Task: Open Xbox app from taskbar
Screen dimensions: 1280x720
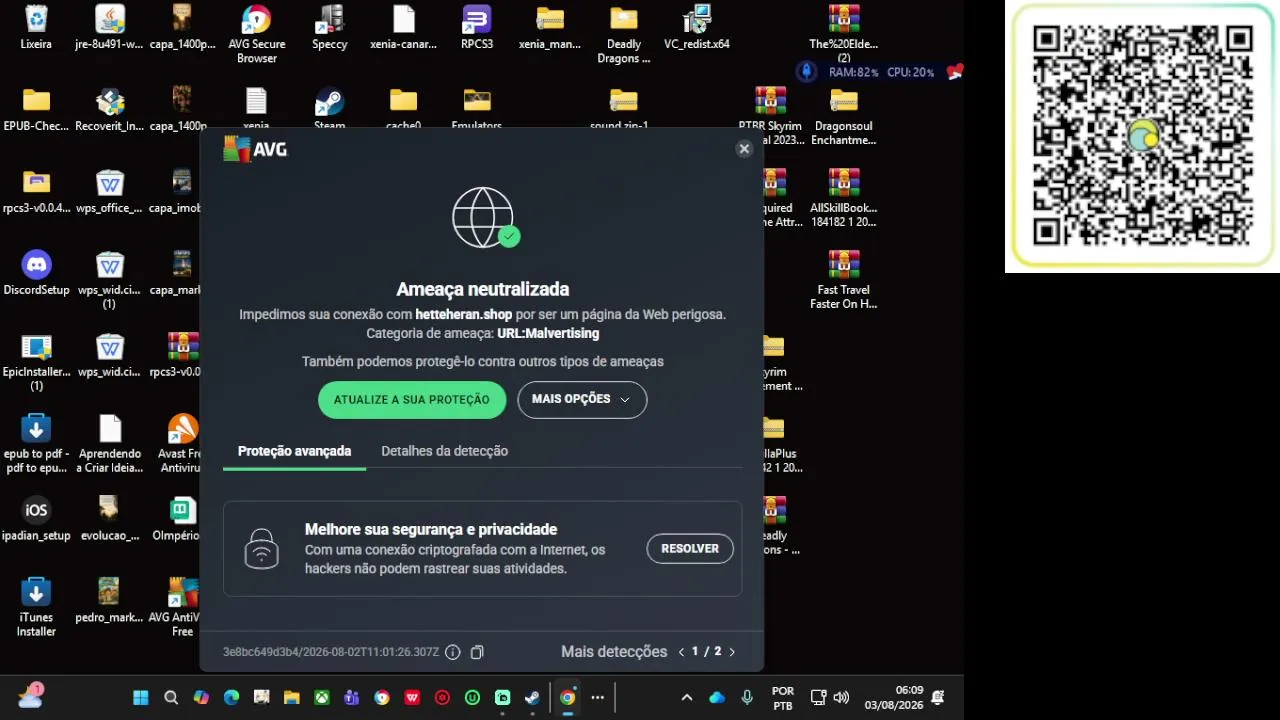Action: tap(322, 698)
